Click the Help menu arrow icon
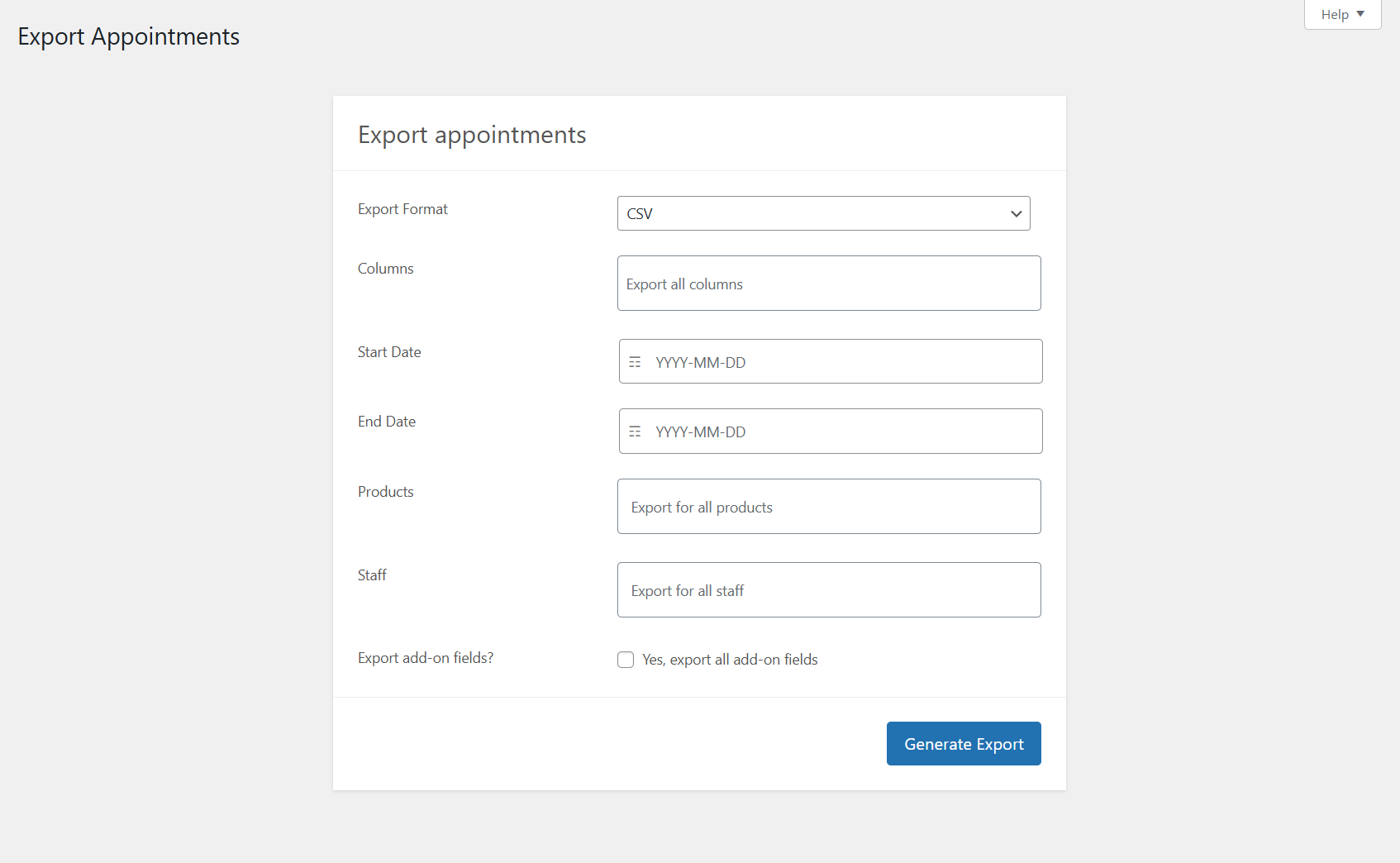 [x=1362, y=13]
